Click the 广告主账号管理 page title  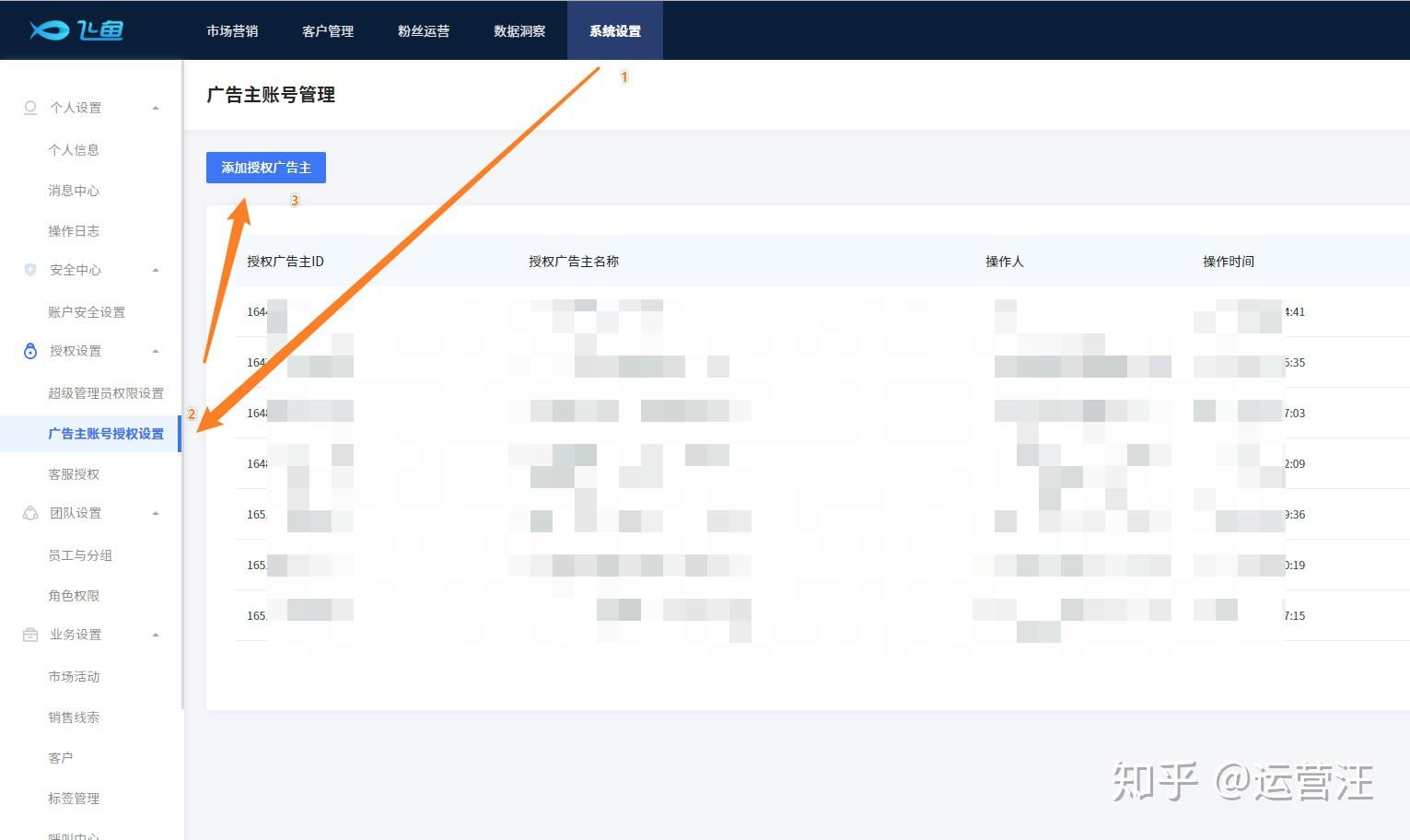point(271,95)
